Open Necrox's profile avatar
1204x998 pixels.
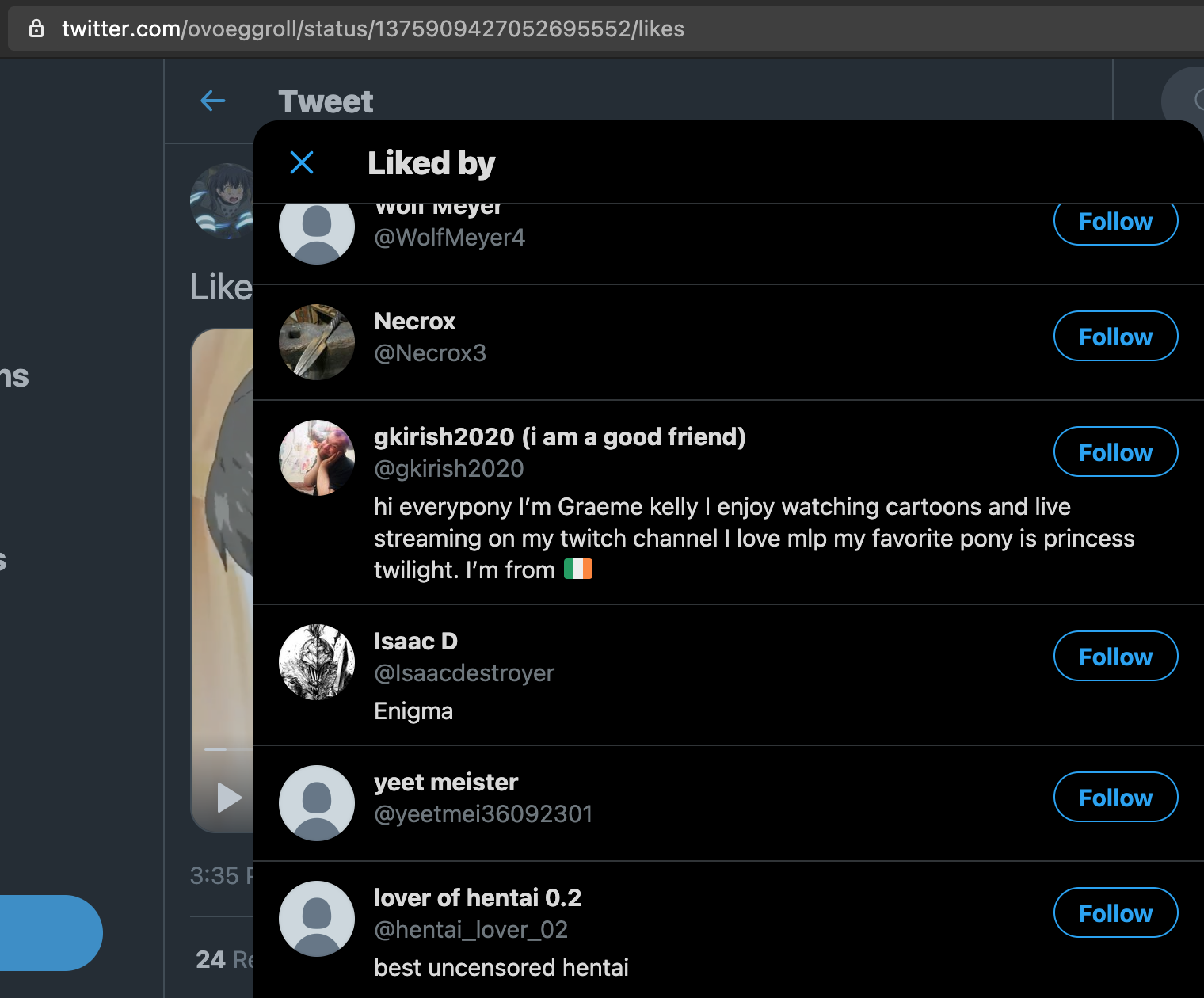pyautogui.click(x=317, y=342)
